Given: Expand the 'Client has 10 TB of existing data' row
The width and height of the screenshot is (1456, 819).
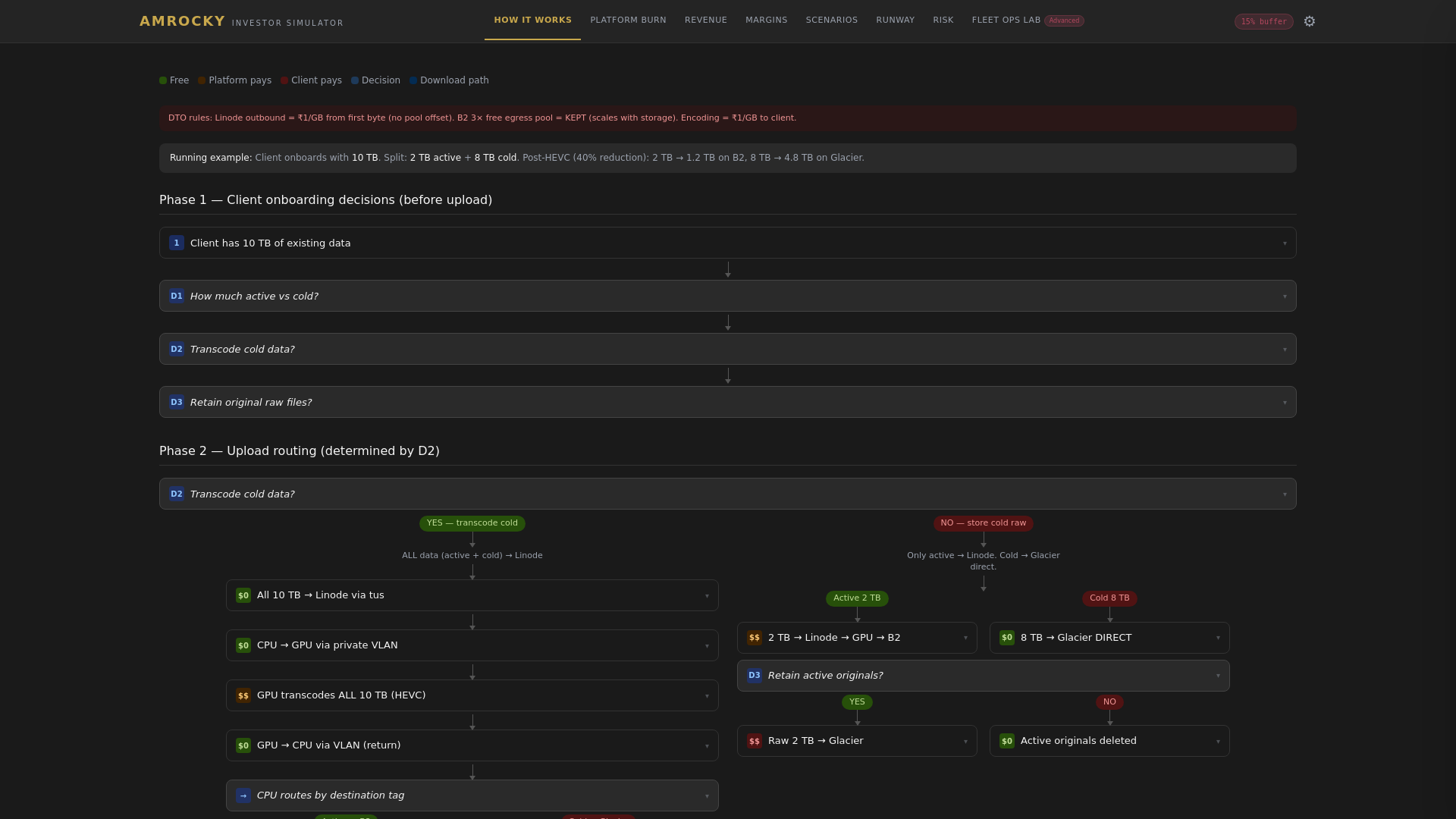Looking at the screenshot, I should (x=727, y=243).
